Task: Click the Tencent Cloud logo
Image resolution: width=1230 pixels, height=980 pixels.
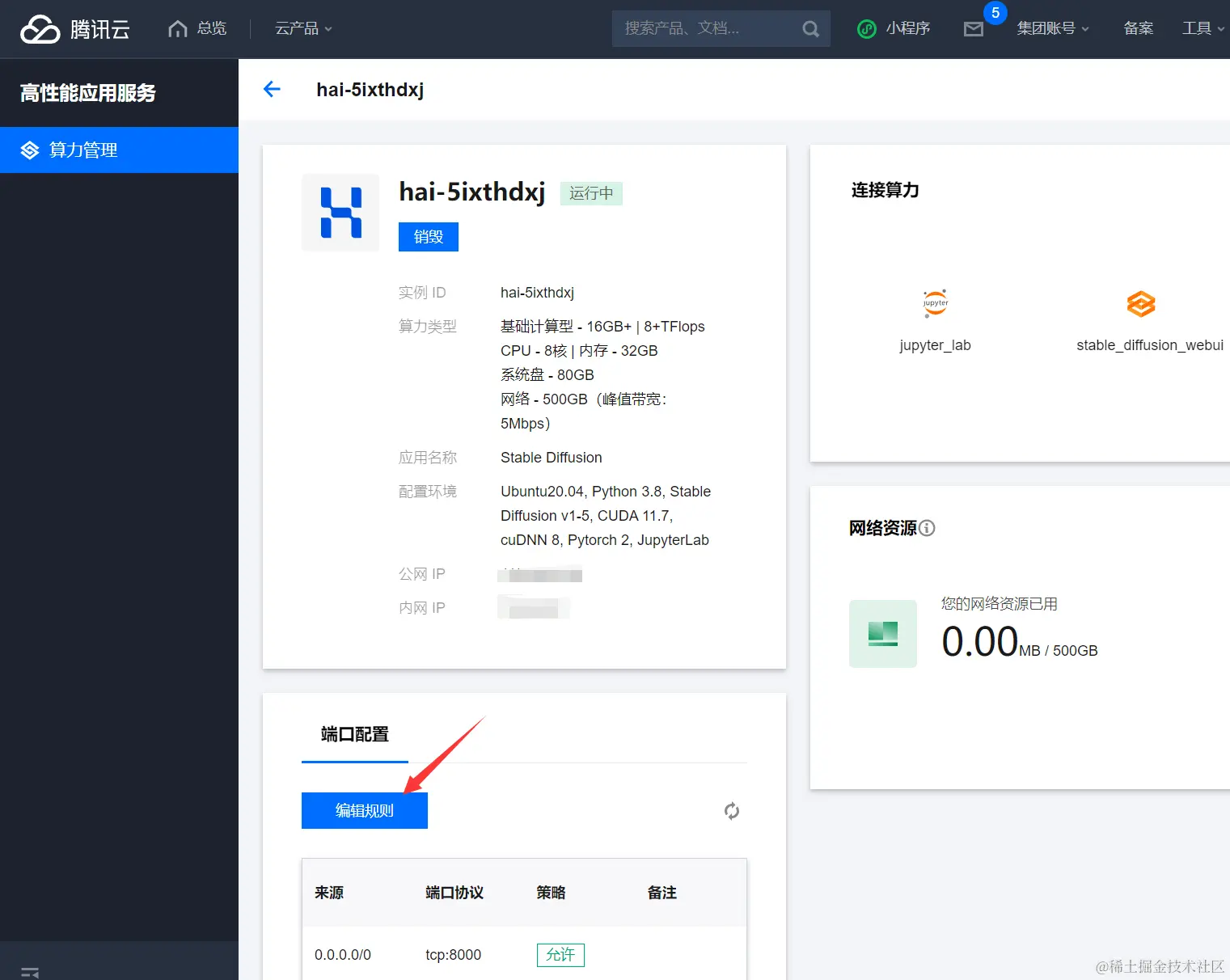Action: 75,29
